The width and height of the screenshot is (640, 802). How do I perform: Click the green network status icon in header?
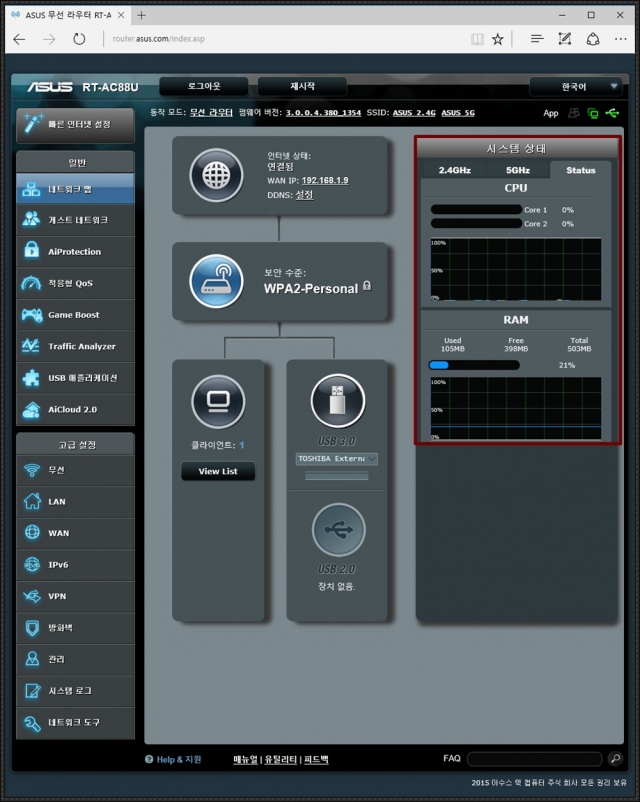click(593, 114)
